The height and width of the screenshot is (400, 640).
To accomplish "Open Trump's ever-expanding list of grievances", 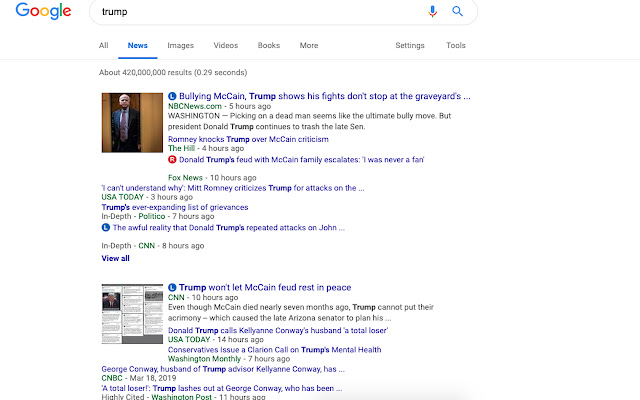I will click(175, 207).
